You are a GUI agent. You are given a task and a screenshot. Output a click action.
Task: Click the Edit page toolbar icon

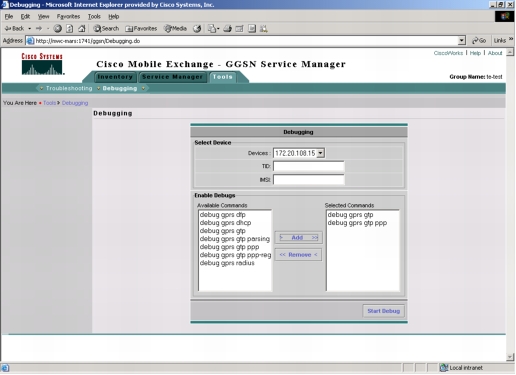pos(239,29)
